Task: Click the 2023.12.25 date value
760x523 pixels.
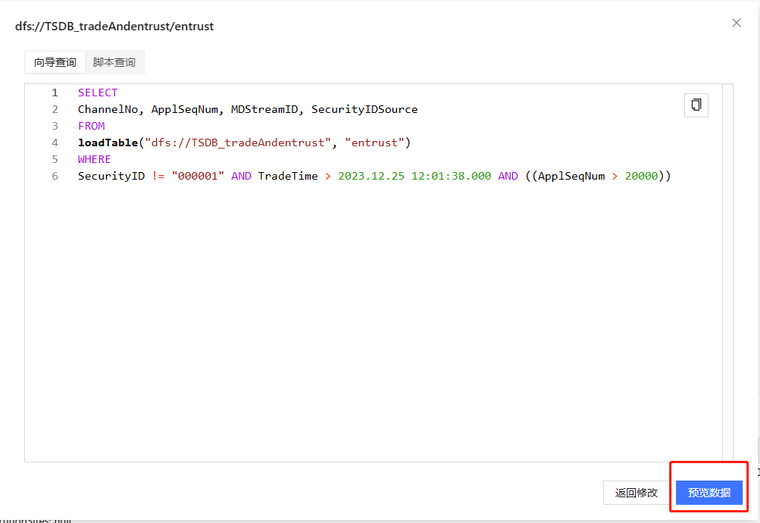Action: pos(370,176)
